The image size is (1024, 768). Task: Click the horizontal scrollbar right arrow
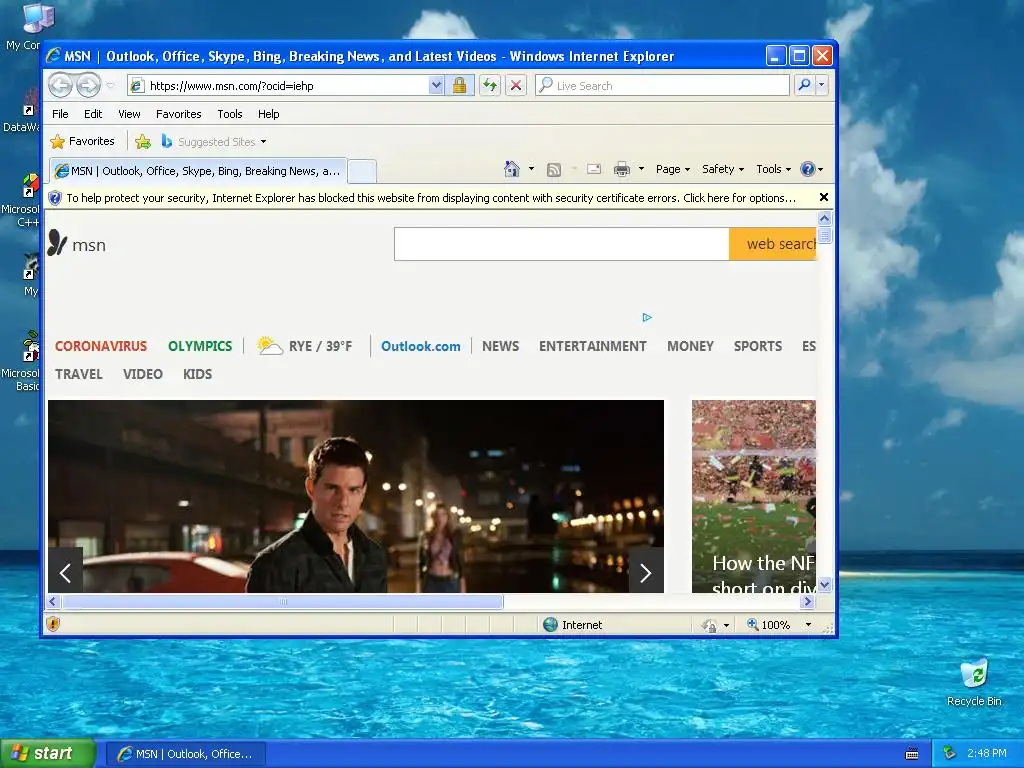tap(808, 601)
